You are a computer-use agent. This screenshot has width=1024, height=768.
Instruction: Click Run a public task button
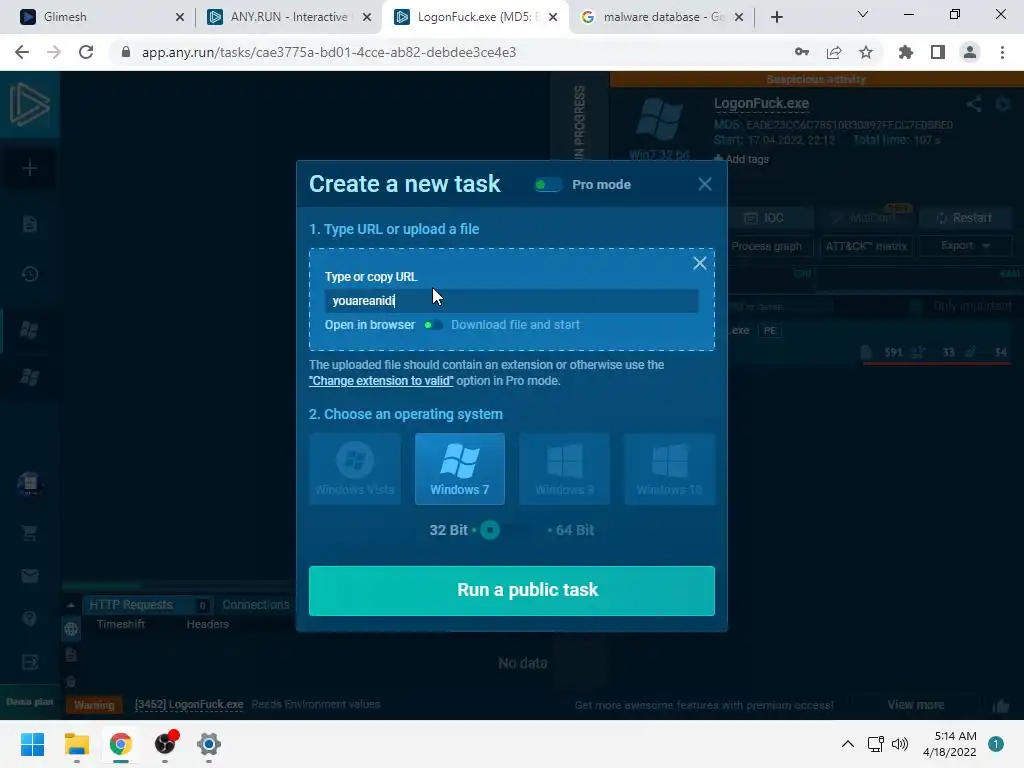click(512, 590)
